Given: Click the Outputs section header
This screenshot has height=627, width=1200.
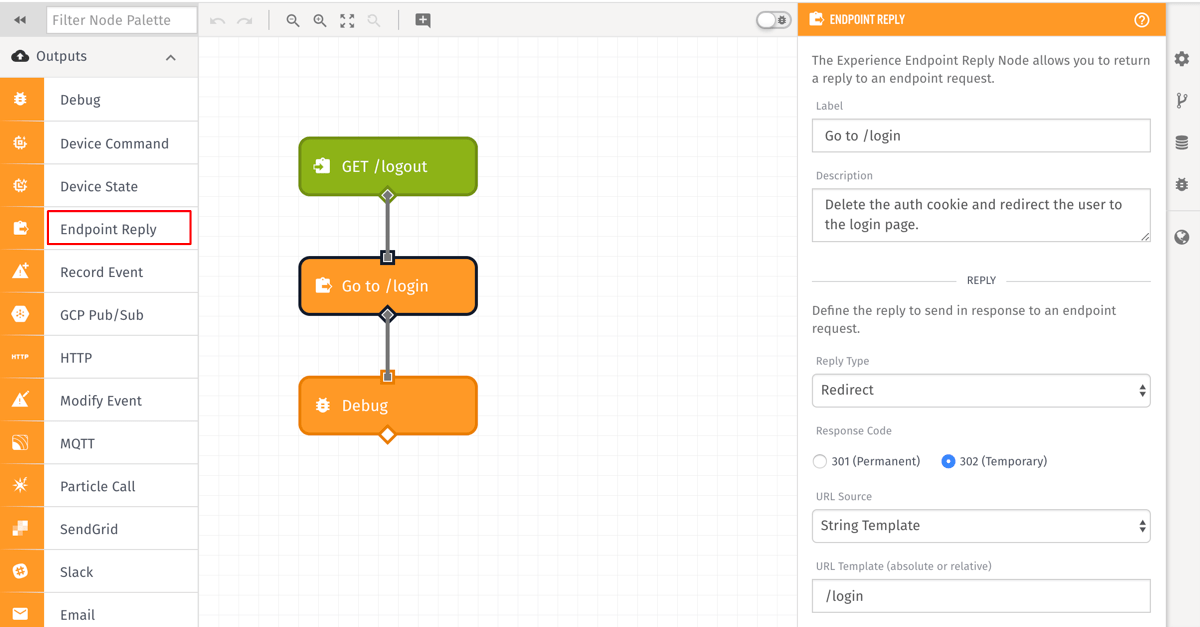Looking at the screenshot, I should [99, 57].
